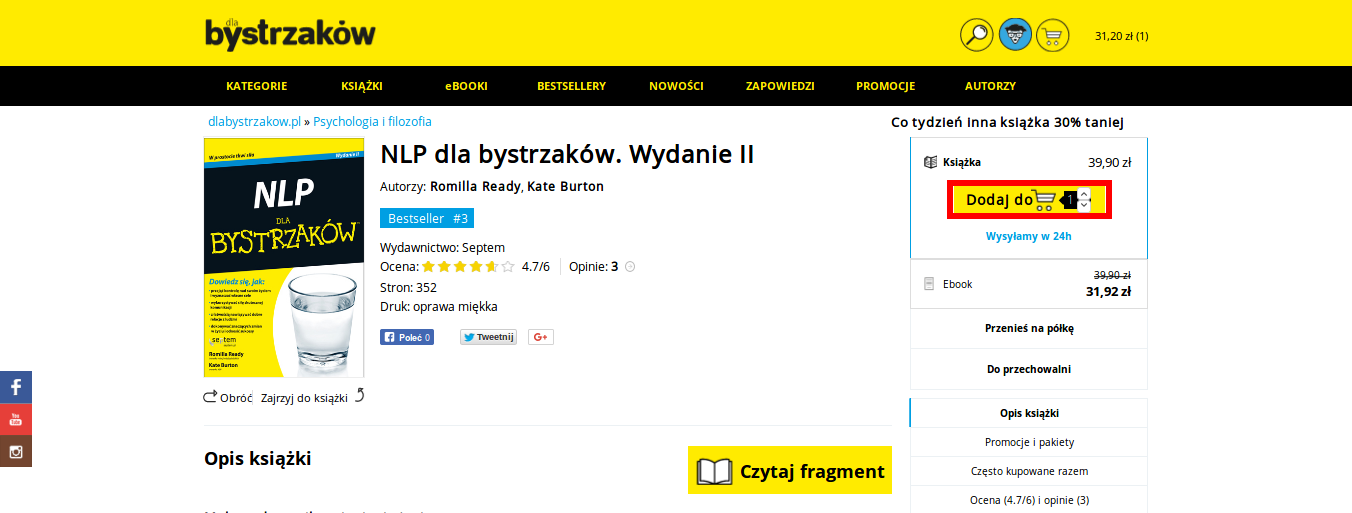This screenshot has height=513, width=1352.
Task: Click the Ebook format icon
Action: pyautogui.click(x=929, y=284)
